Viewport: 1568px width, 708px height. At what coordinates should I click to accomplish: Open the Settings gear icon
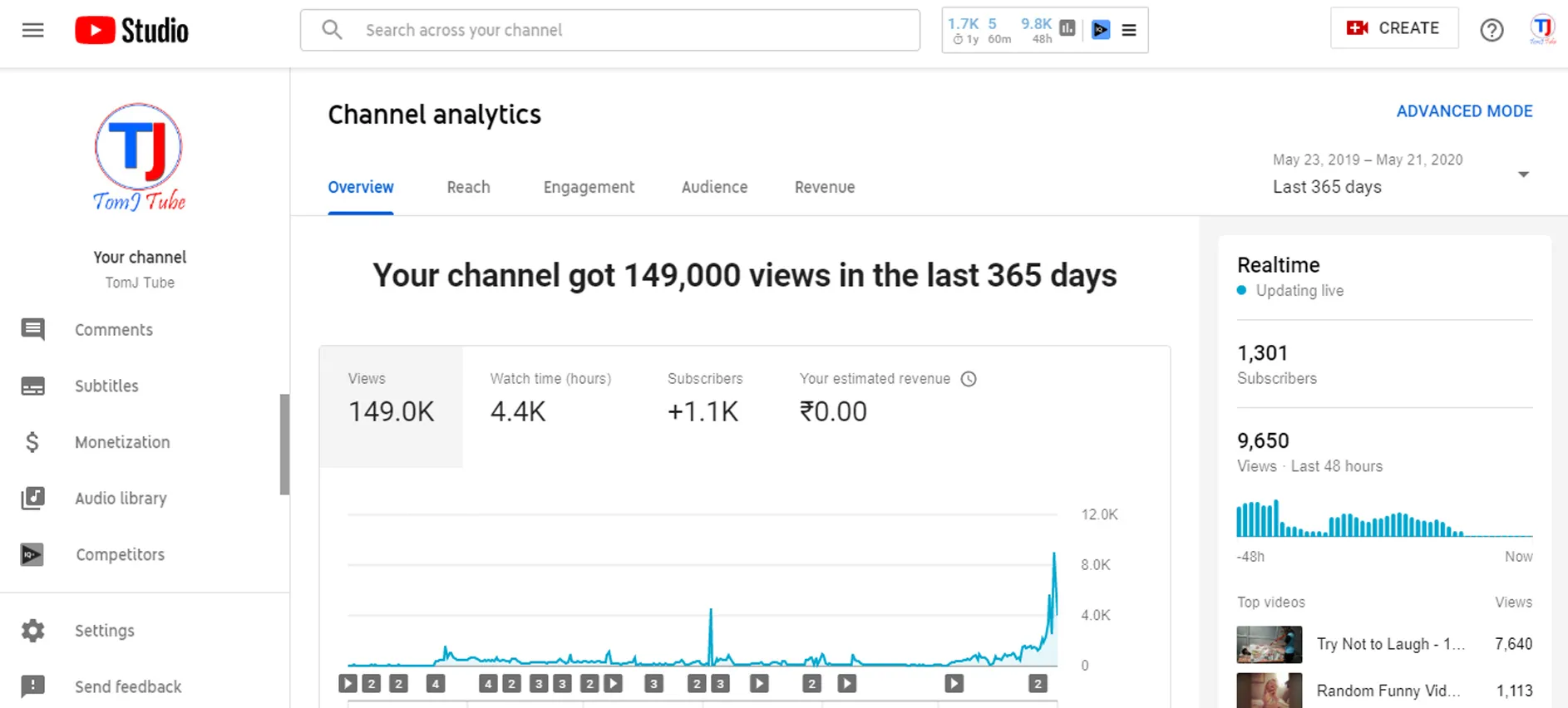point(33,631)
